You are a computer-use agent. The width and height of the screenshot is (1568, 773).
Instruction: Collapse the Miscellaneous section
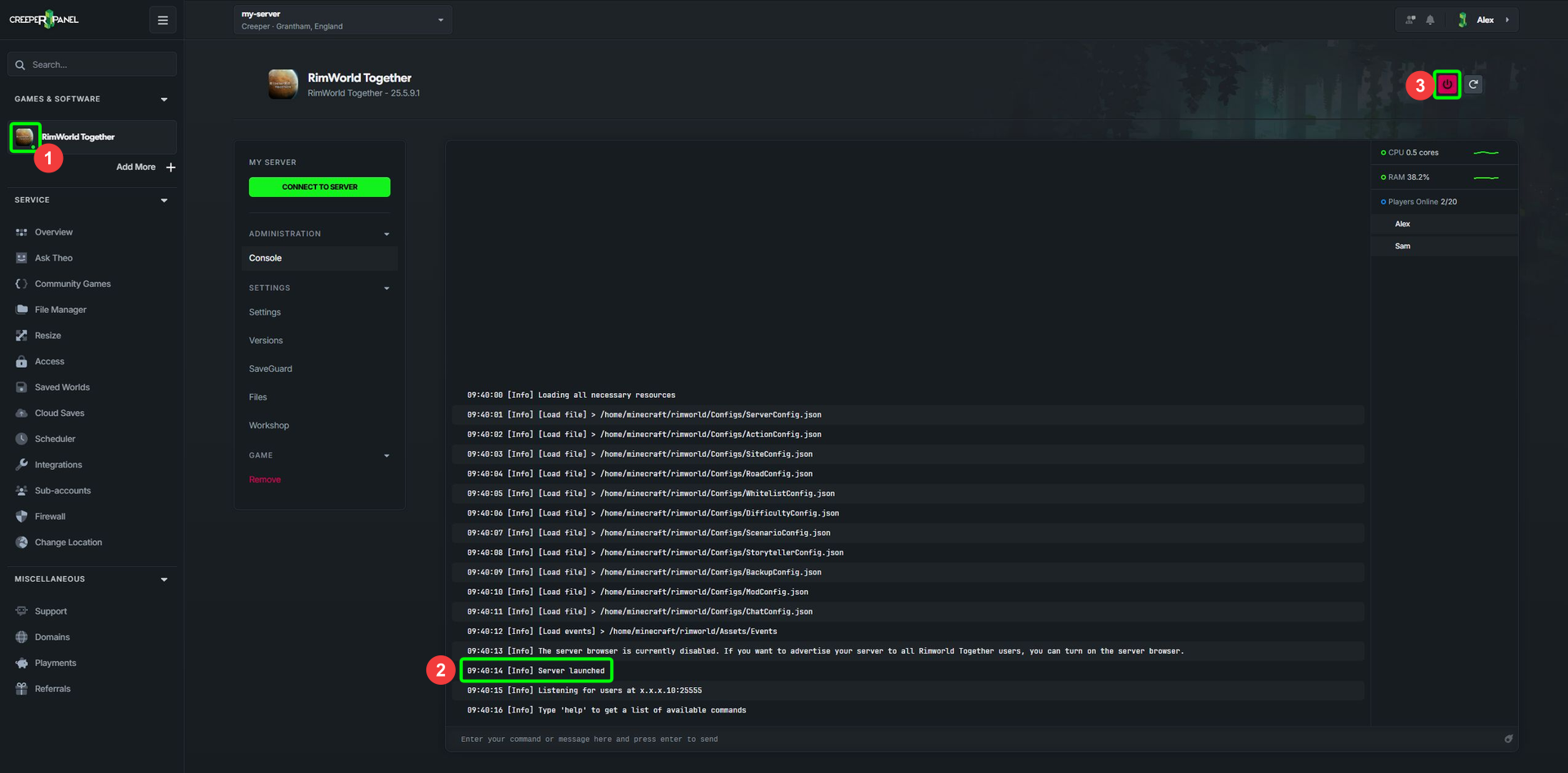point(164,579)
